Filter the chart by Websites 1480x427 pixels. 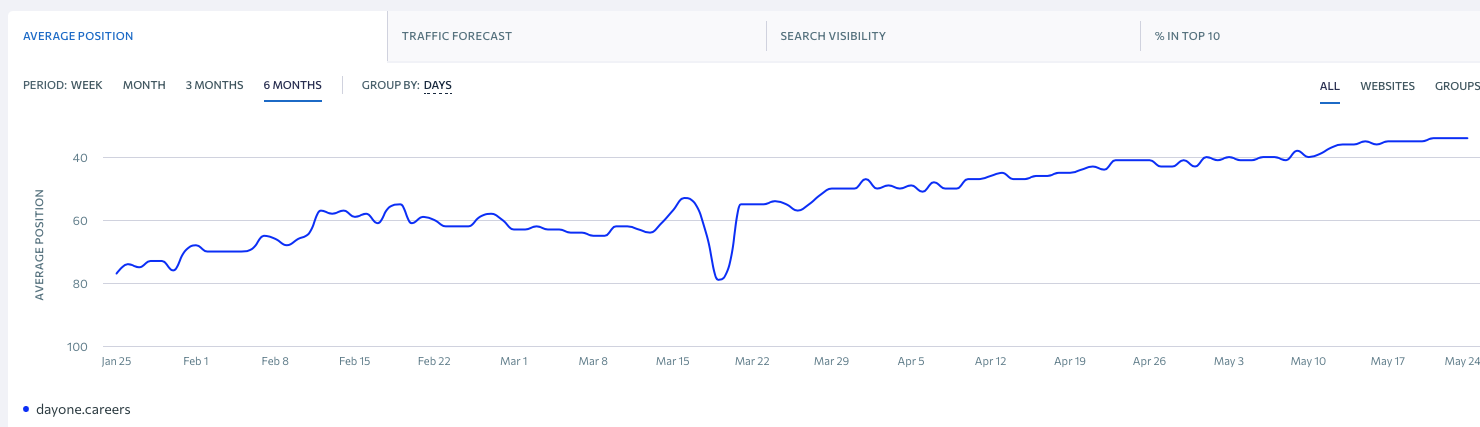click(1387, 86)
